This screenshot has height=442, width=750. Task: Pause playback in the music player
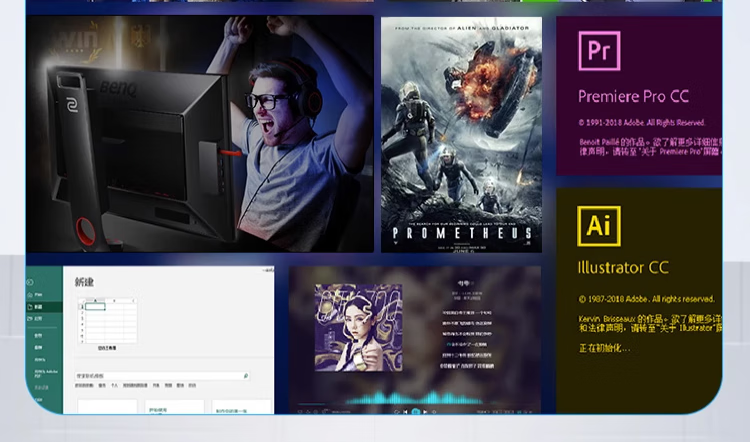[x=415, y=411]
